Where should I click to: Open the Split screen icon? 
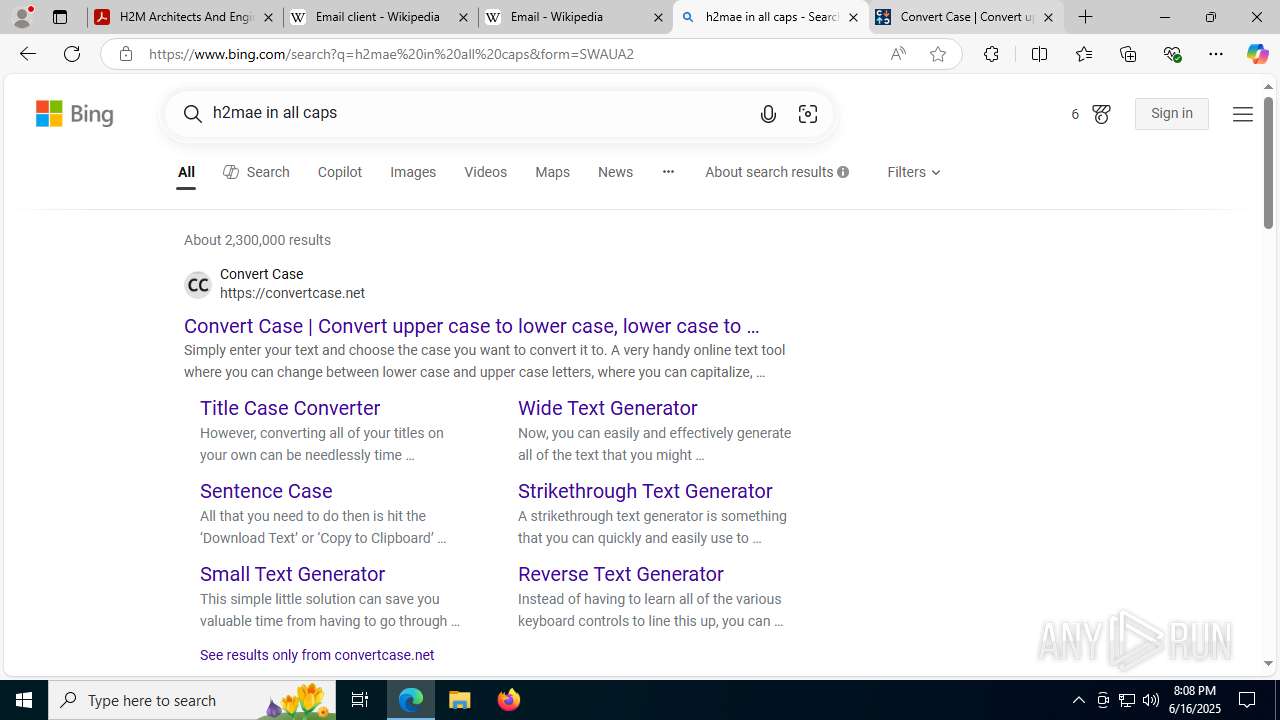tap(1039, 54)
